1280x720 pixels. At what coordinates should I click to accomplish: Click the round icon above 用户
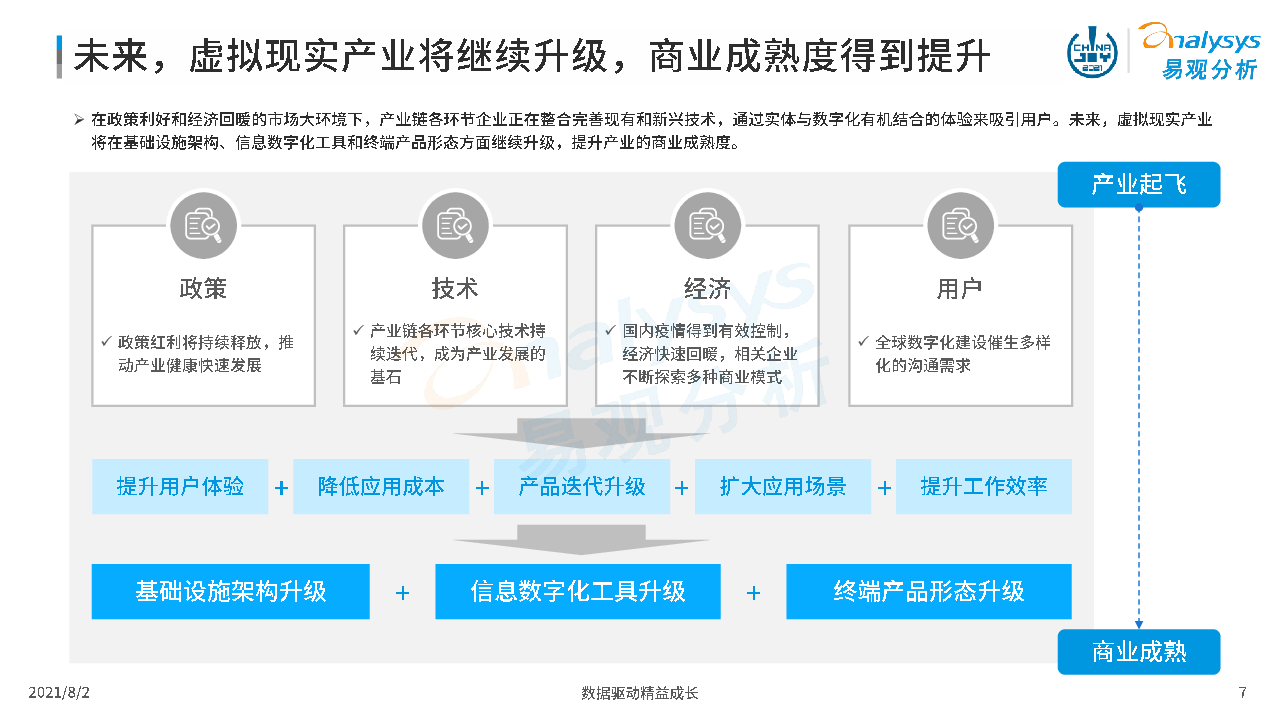pos(960,225)
